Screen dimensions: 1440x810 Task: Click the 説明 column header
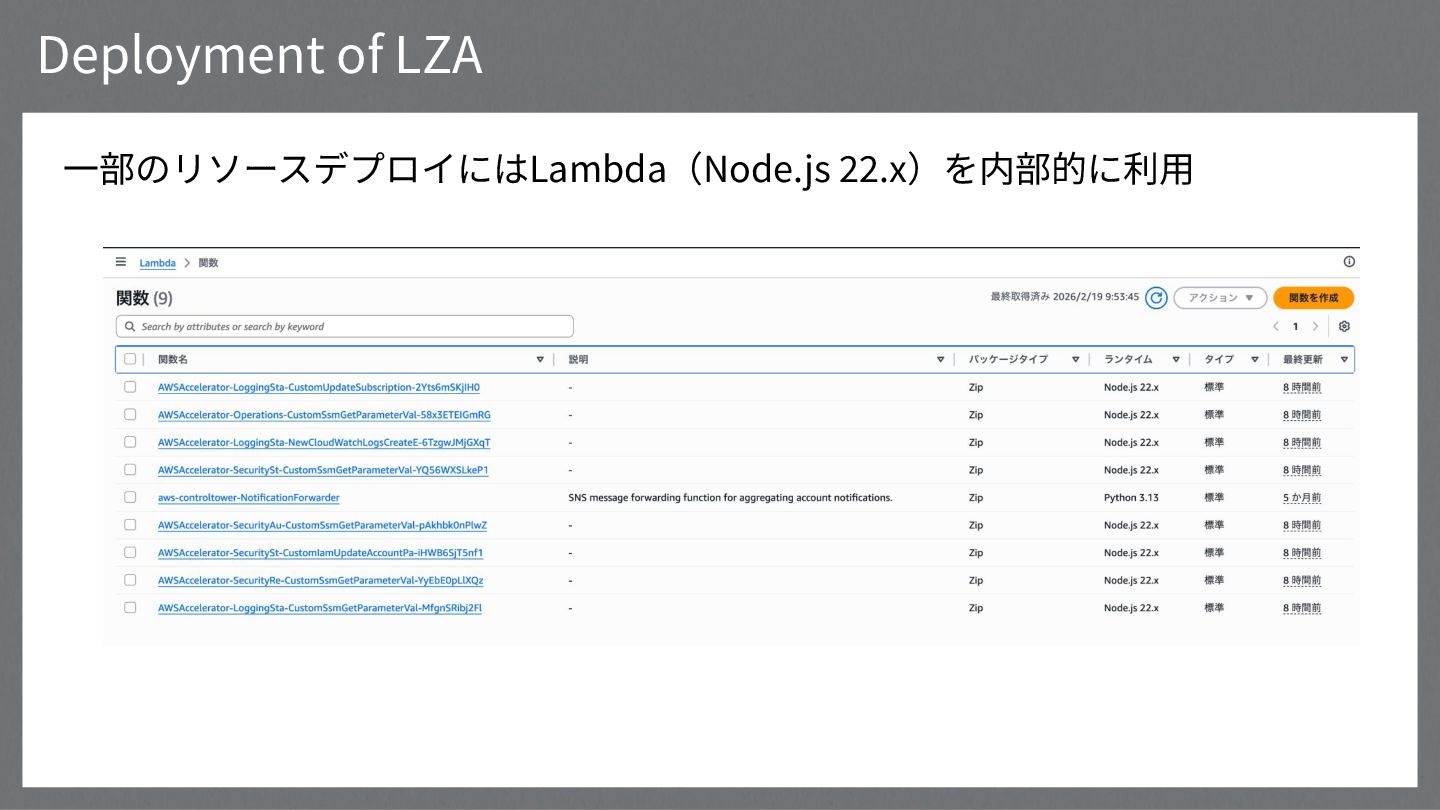(x=578, y=359)
